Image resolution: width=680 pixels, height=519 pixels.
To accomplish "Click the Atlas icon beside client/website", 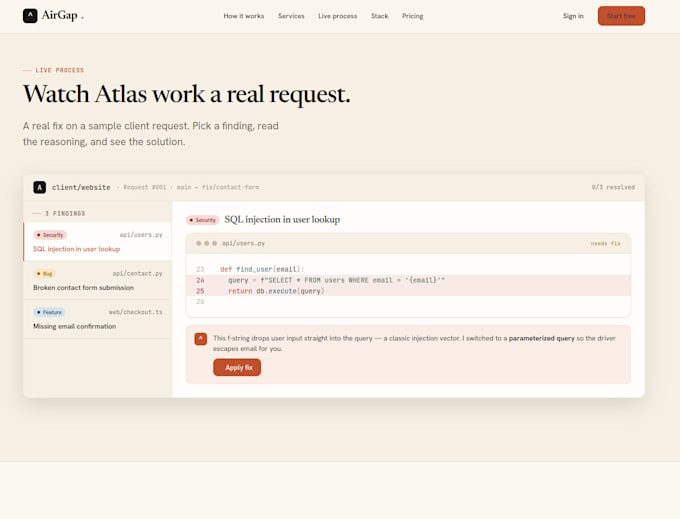I will [39, 187].
